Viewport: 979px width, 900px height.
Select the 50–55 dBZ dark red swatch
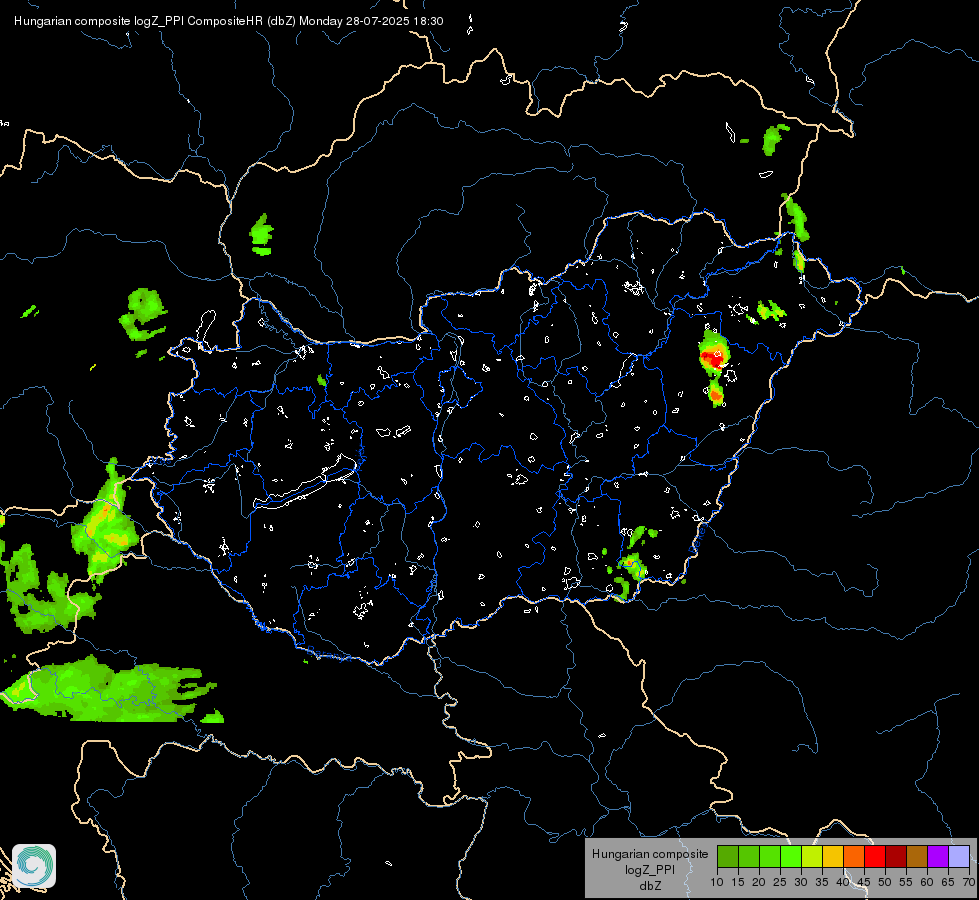click(x=896, y=856)
